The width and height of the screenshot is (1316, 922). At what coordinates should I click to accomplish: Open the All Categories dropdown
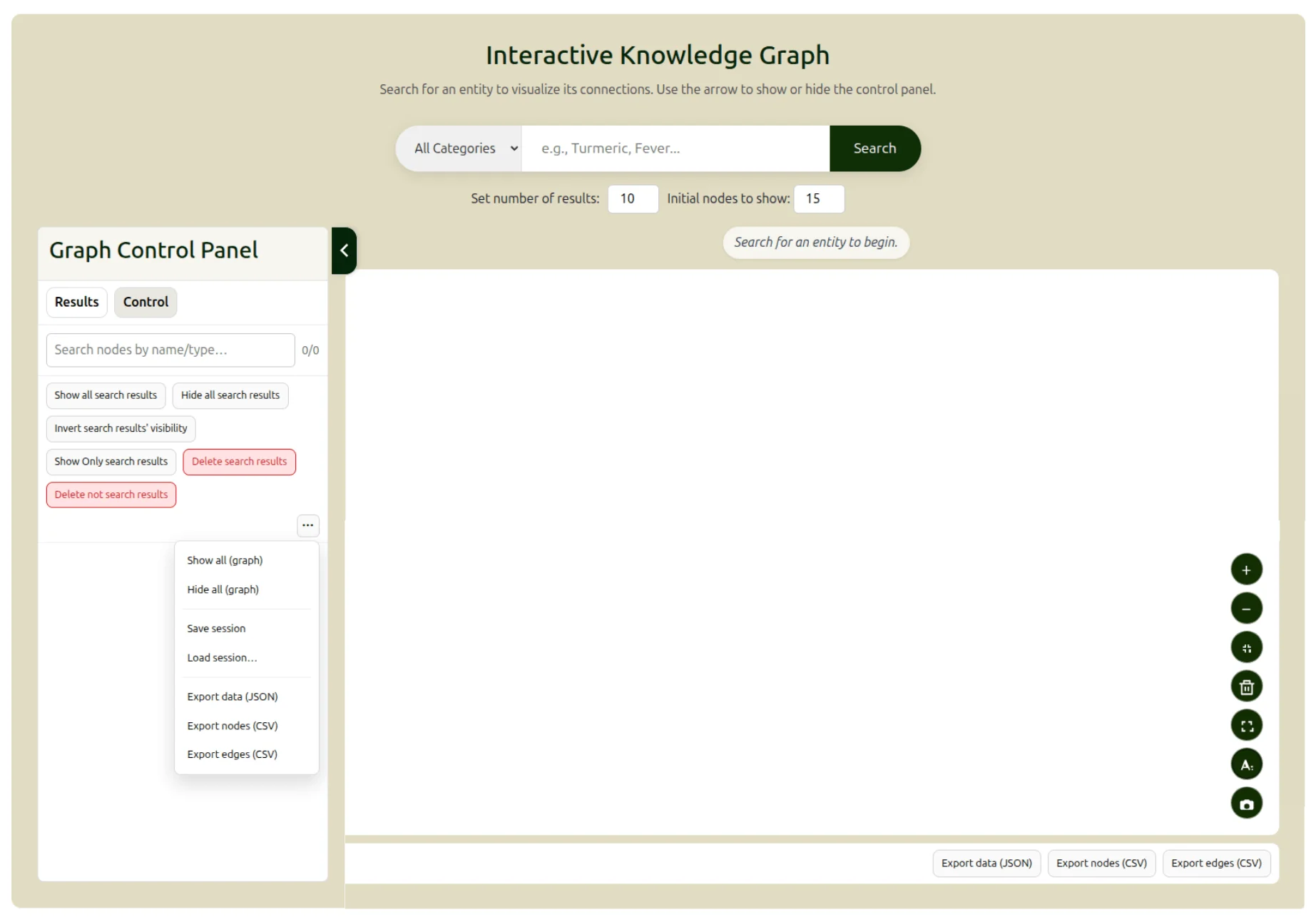click(x=464, y=148)
